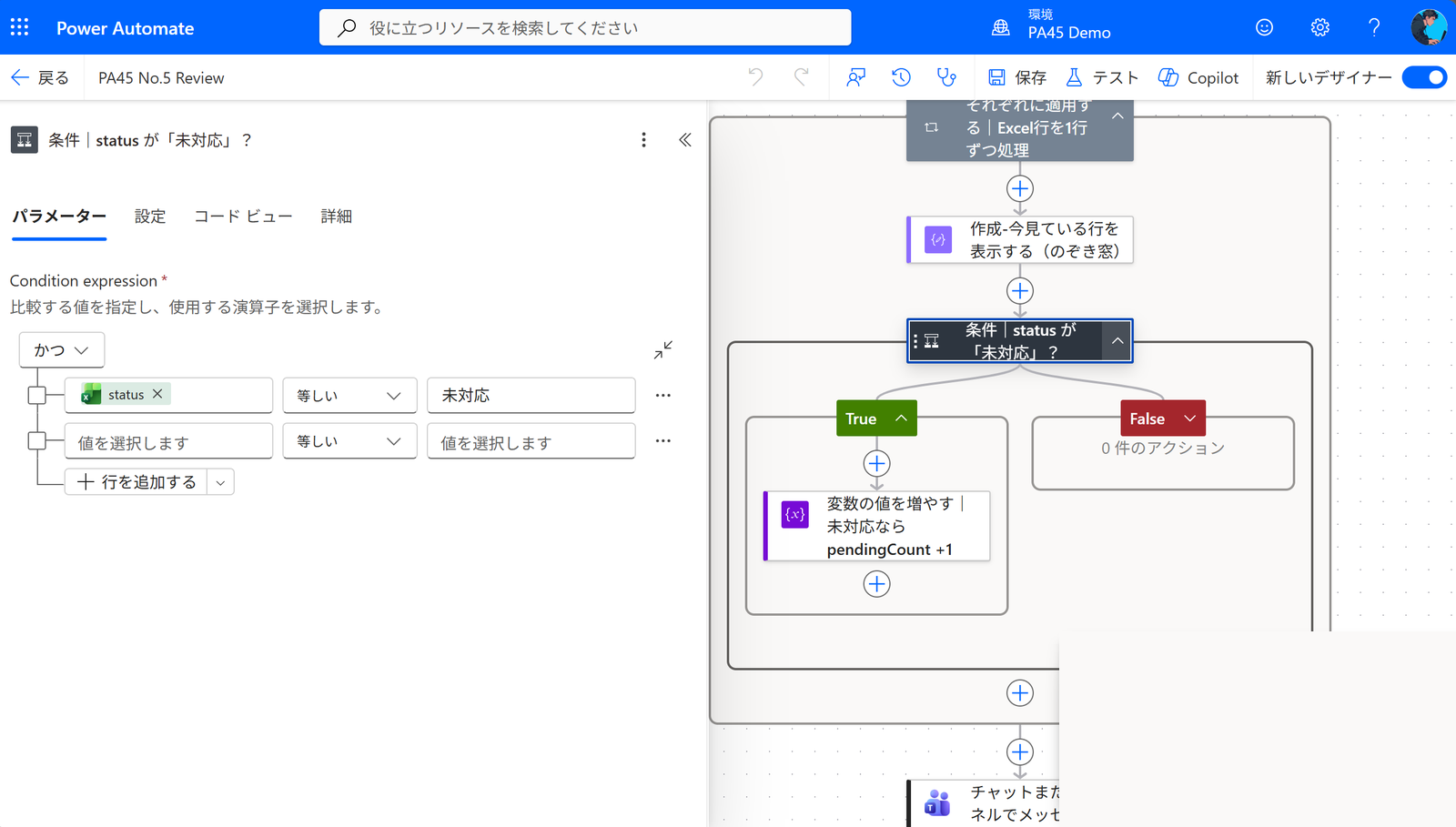Click the 未対応 value field
Screen dimensions: 1456x827
click(531, 395)
